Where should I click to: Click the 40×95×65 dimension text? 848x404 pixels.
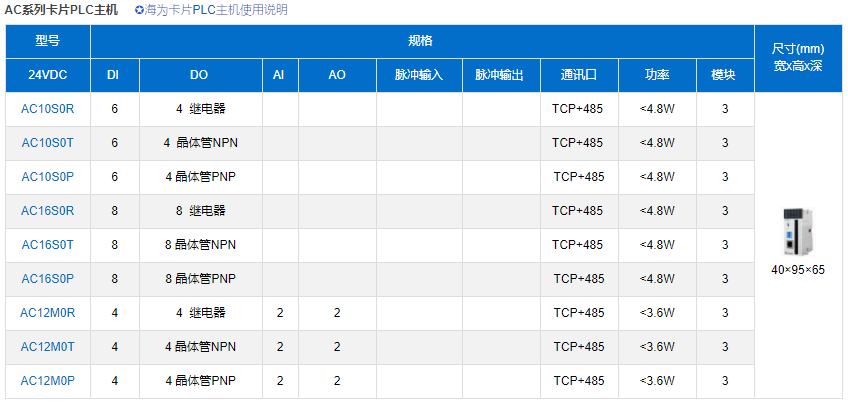[798, 270]
